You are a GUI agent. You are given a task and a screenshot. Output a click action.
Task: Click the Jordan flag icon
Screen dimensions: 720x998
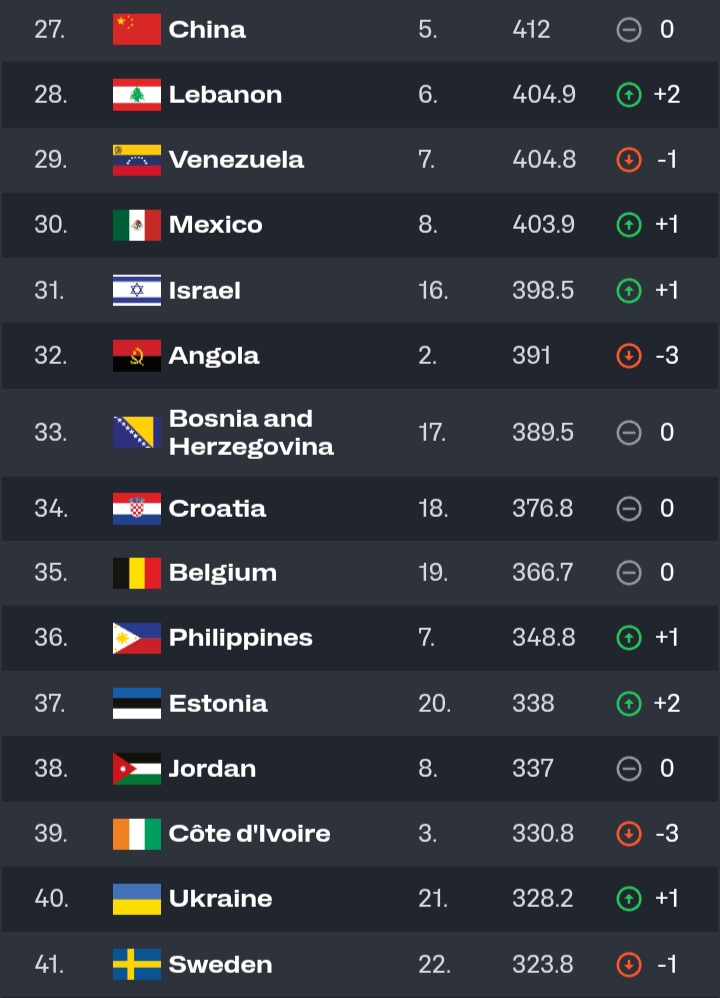tap(136, 769)
